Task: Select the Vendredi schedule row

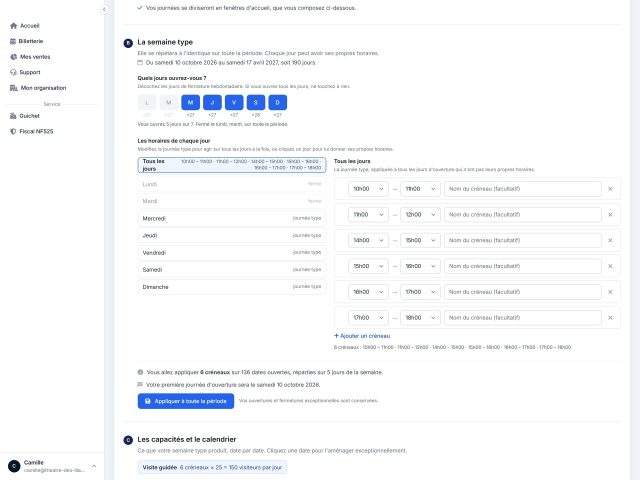Action: point(232,253)
